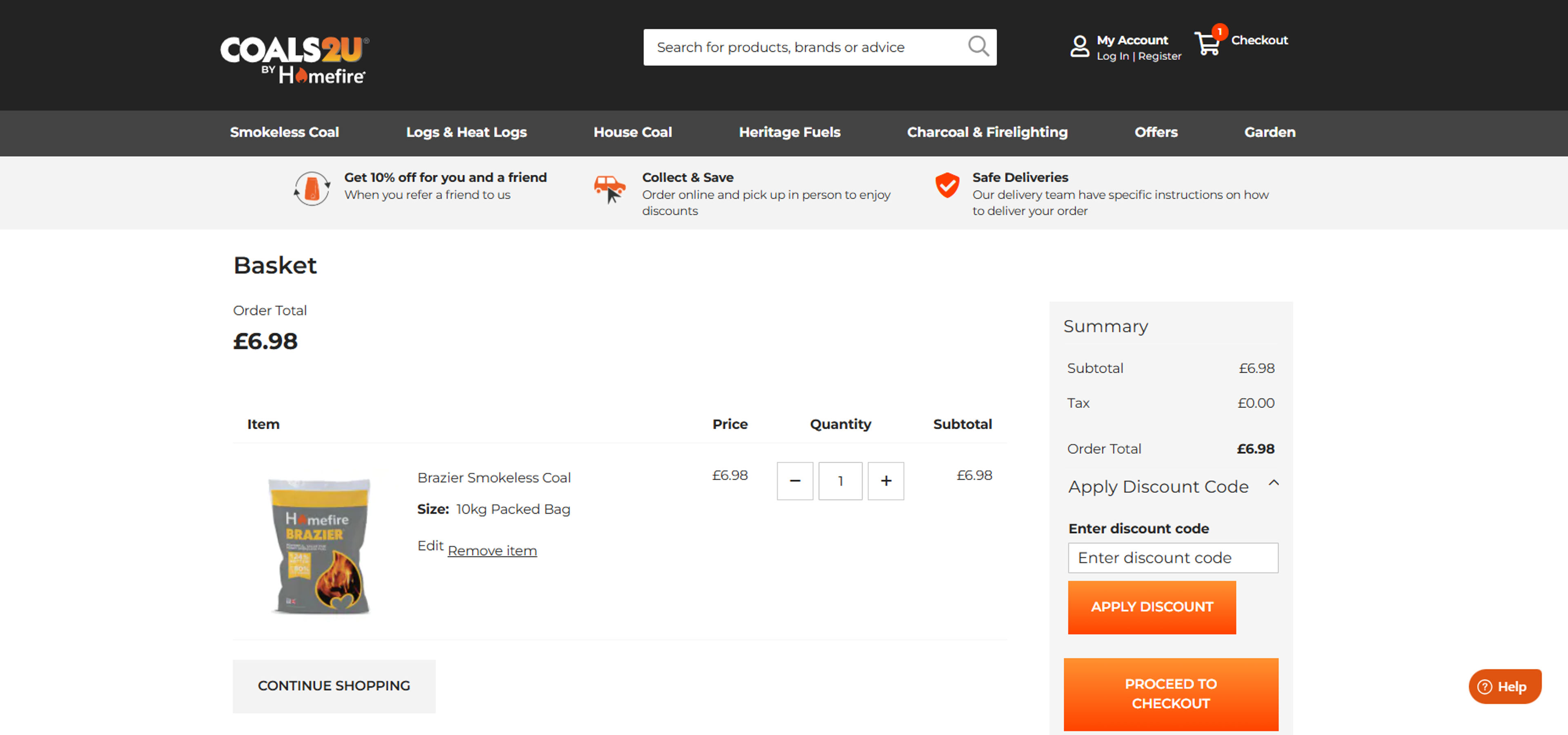The height and width of the screenshot is (735, 1568).
Task: Click the Log In link
Action: coord(1112,56)
